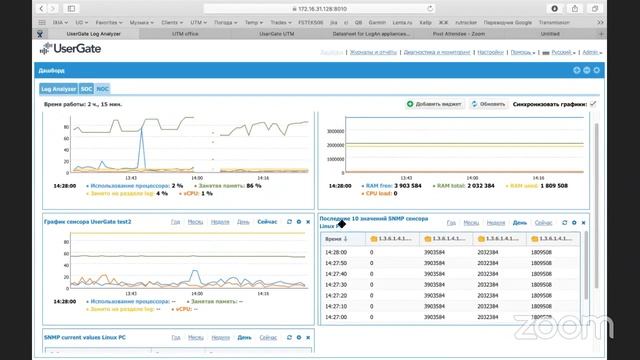Open the bookmarks grid icon in favorites bar

(x=42, y=22)
